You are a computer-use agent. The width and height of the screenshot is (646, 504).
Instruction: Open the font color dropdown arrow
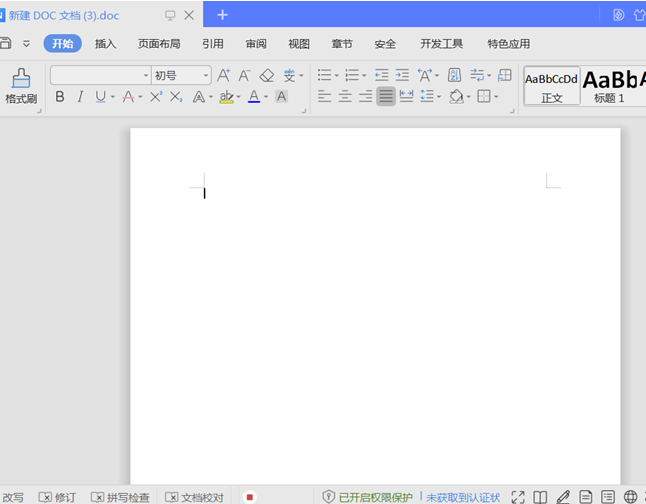click(266, 97)
